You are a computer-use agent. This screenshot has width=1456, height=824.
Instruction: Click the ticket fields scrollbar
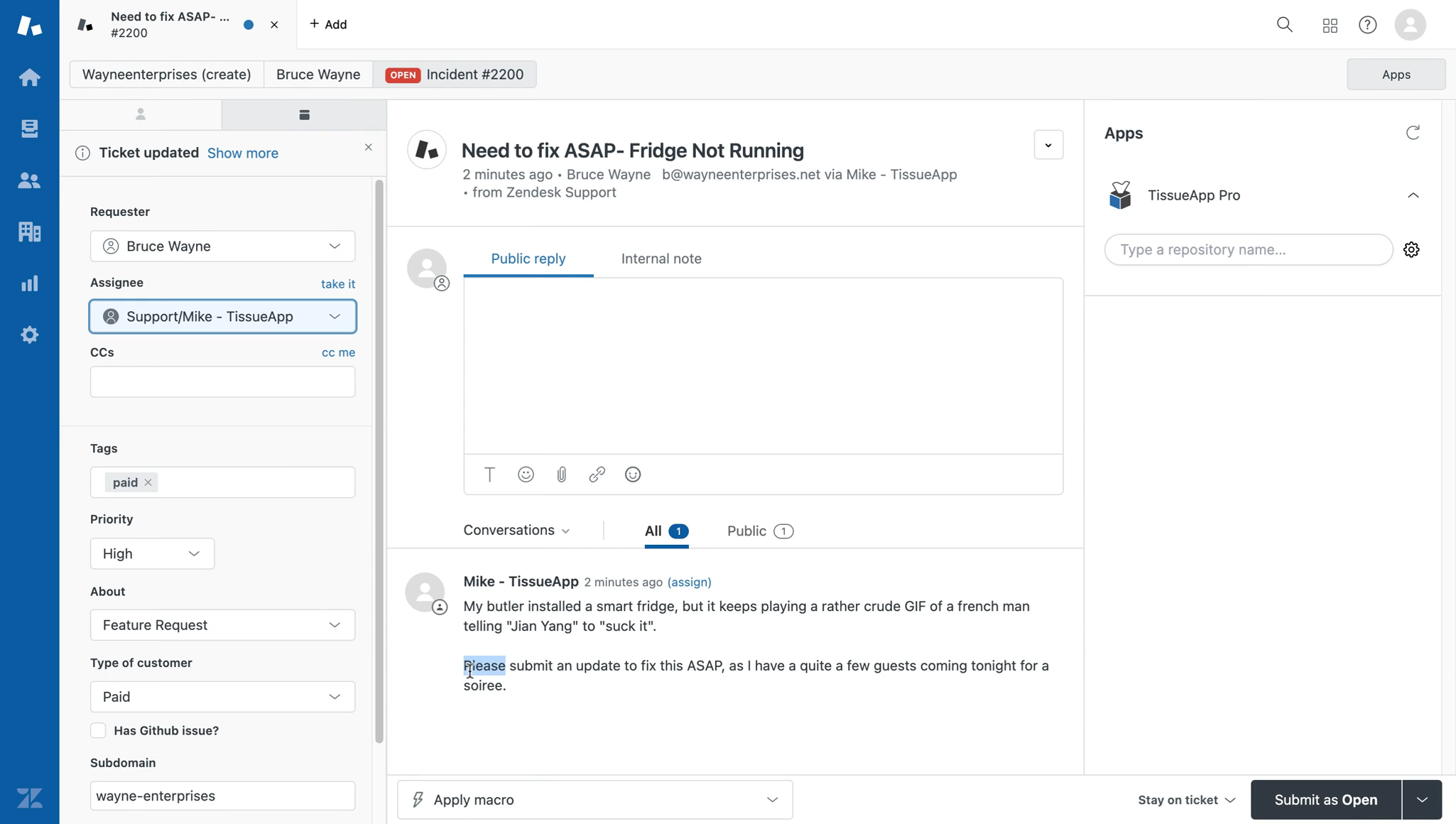(379, 462)
